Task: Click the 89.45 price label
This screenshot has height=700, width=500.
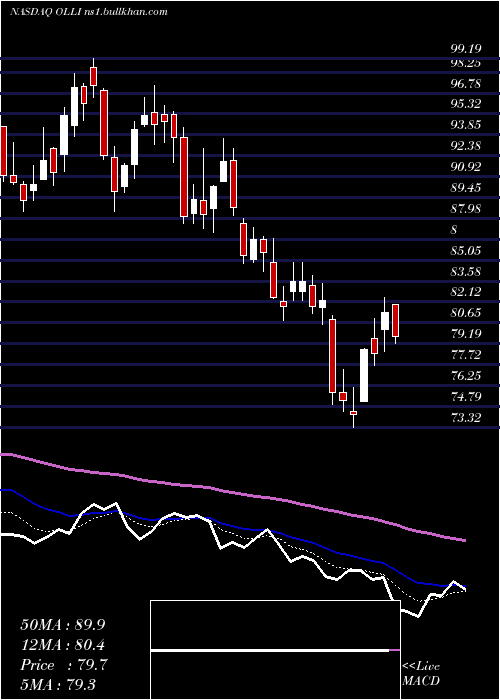Action: coord(466,188)
